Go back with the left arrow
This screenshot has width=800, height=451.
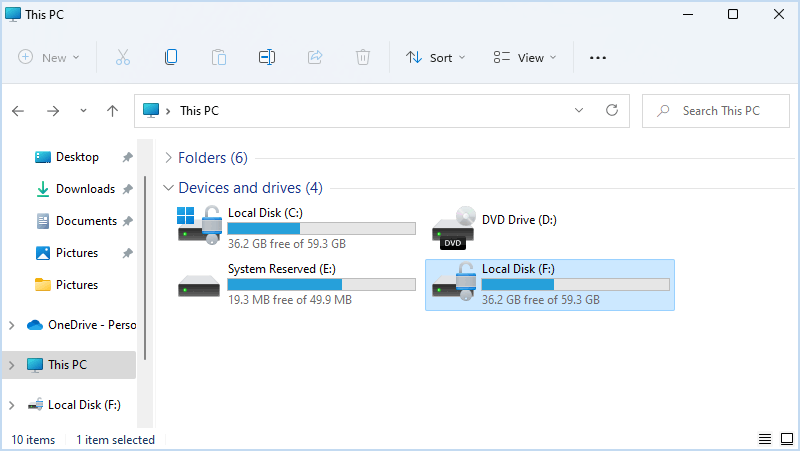[18, 111]
